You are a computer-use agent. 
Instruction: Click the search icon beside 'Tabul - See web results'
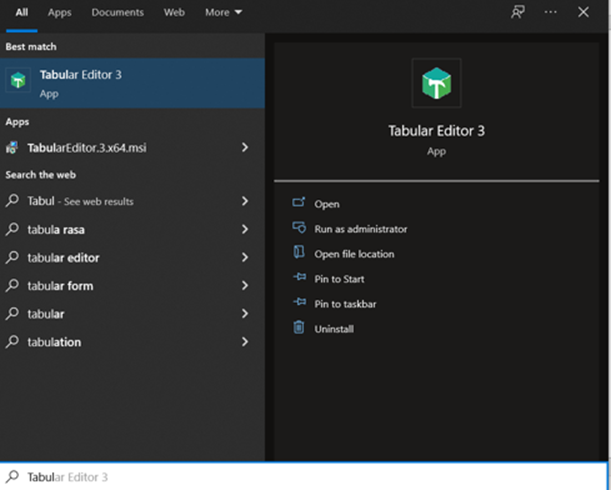pyautogui.click(x=12, y=201)
